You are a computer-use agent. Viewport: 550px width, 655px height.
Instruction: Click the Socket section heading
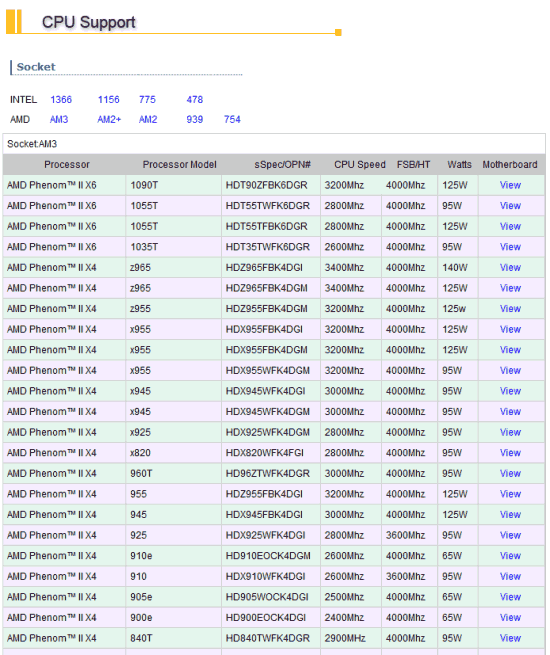(36, 67)
